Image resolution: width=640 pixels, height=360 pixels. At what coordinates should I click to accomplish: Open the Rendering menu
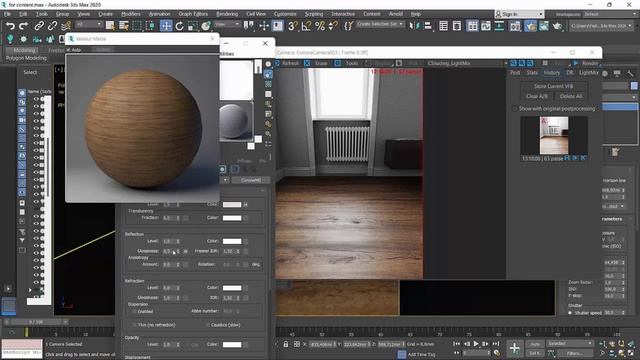tap(227, 14)
